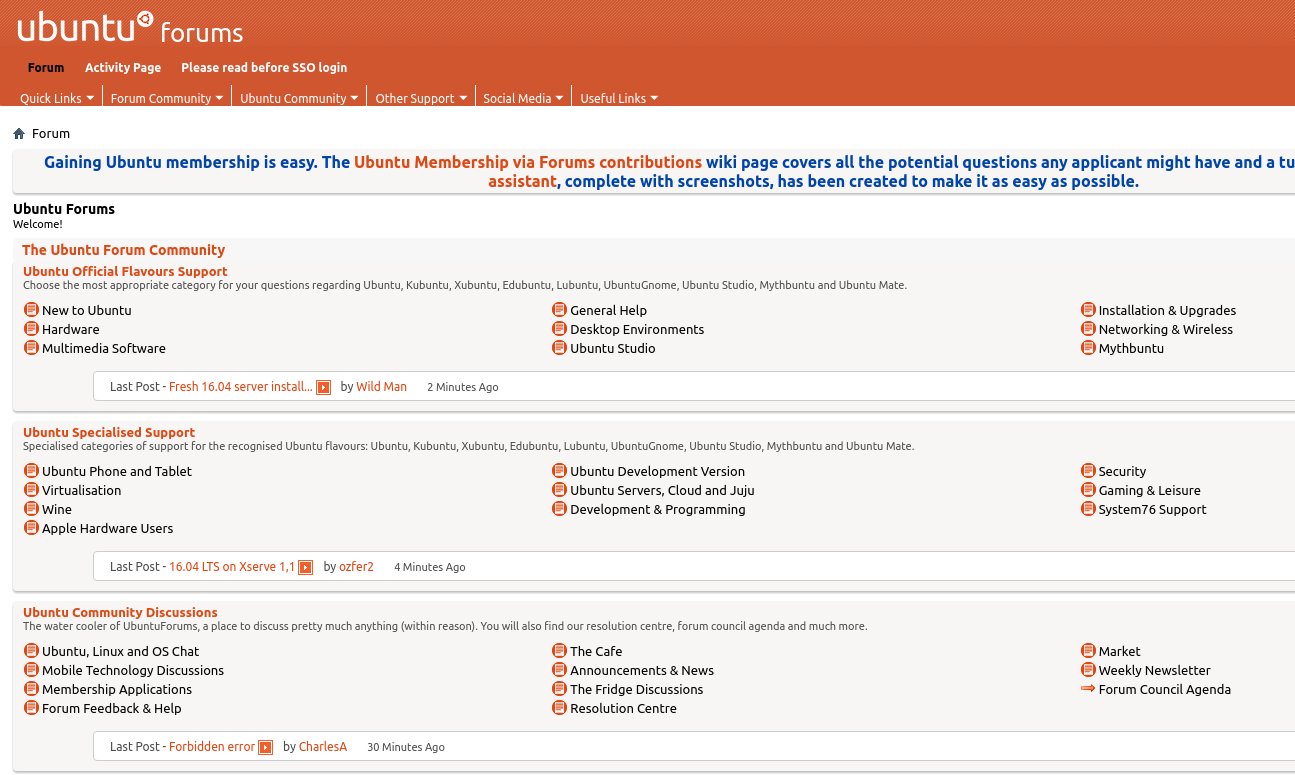Click the home icon in the breadcrumb

pyautogui.click(x=19, y=133)
